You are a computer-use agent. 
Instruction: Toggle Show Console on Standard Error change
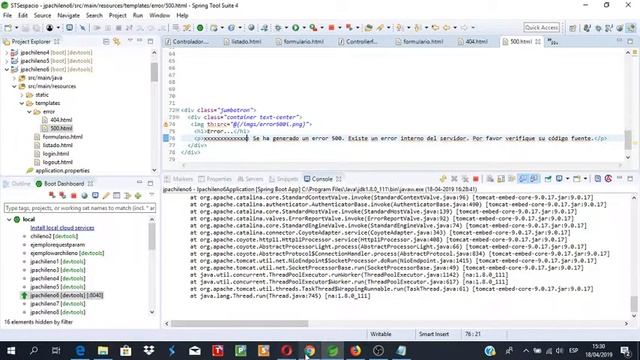click(534, 179)
